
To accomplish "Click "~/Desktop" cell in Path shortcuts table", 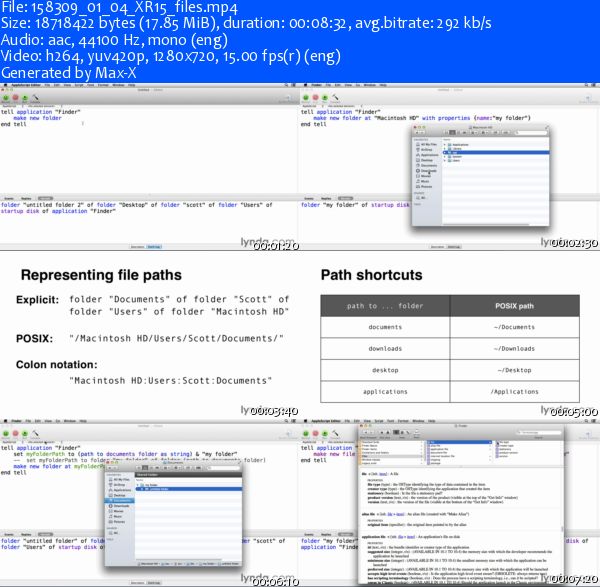I will (x=514, y=370).
